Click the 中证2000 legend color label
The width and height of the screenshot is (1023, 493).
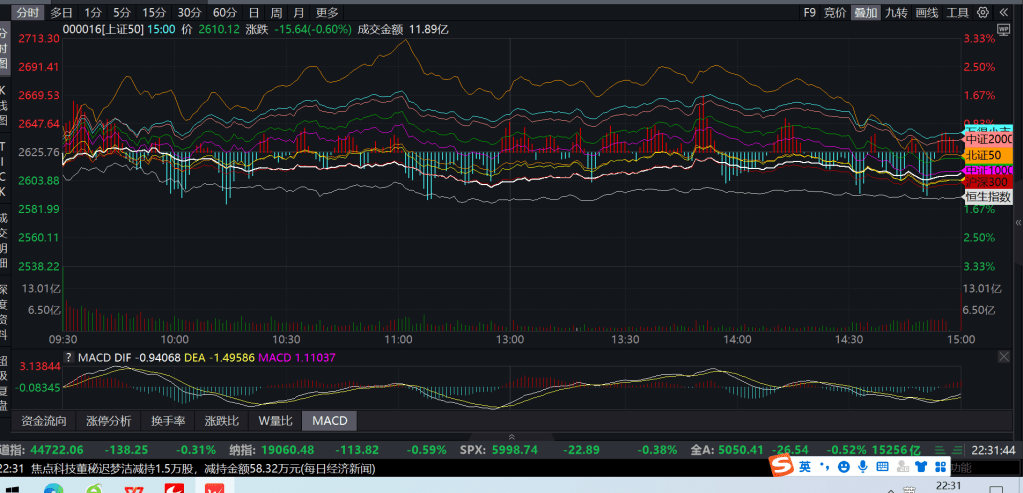[x=989, y=140]
